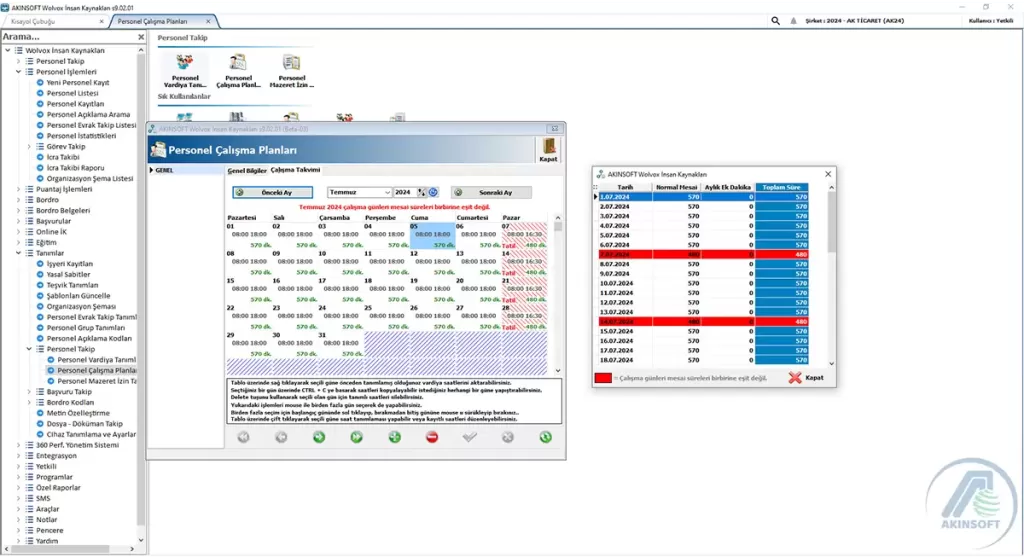
Task: Select Personel Mazeret İzin tree item
Action: 97,381
